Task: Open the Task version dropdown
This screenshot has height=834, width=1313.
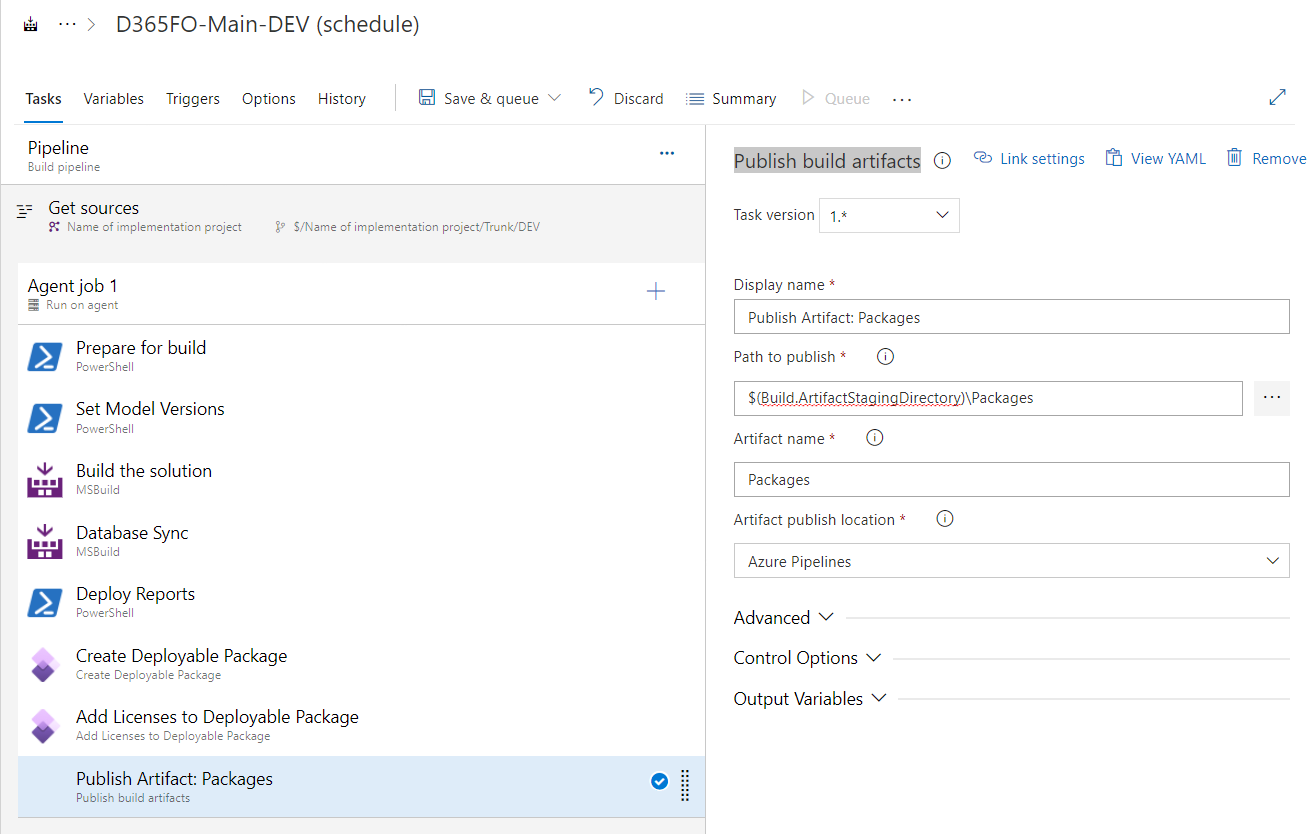Action: [x=888, y=215]
